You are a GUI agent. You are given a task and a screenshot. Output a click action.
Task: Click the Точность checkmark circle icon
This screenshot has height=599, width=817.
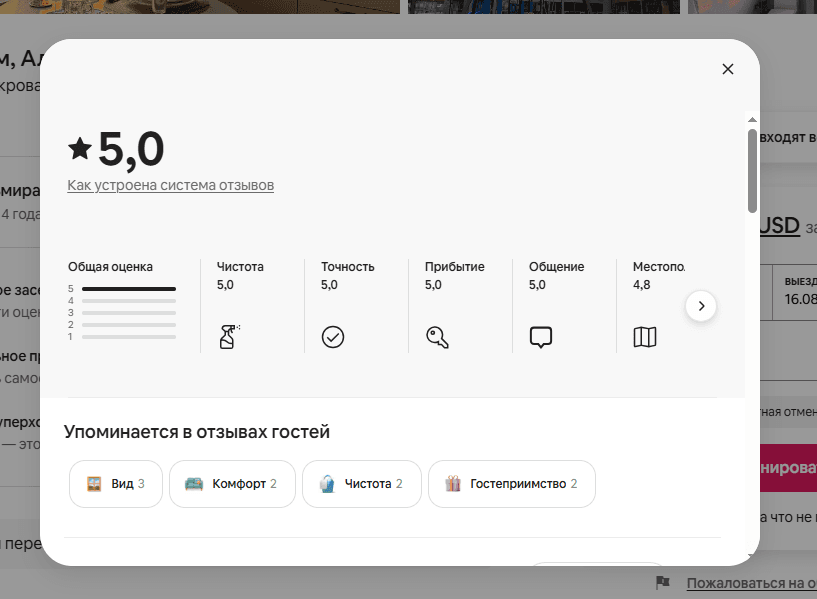(x=332, y=337)
